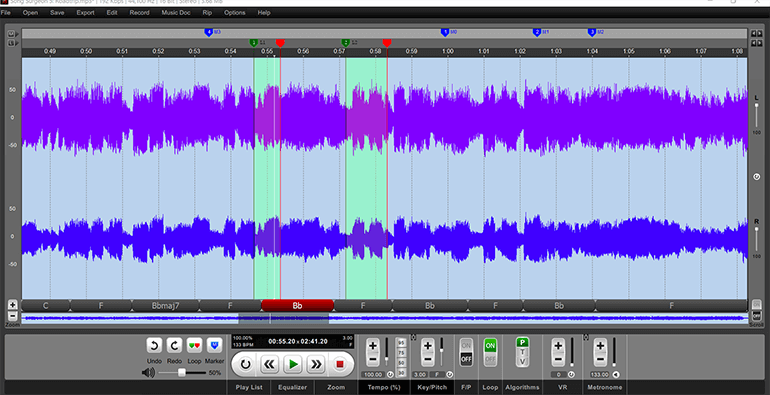This screenshot has width=770, height=395.
Task: Click the tempo value field showing 100.00
Action: click(373, 374)
